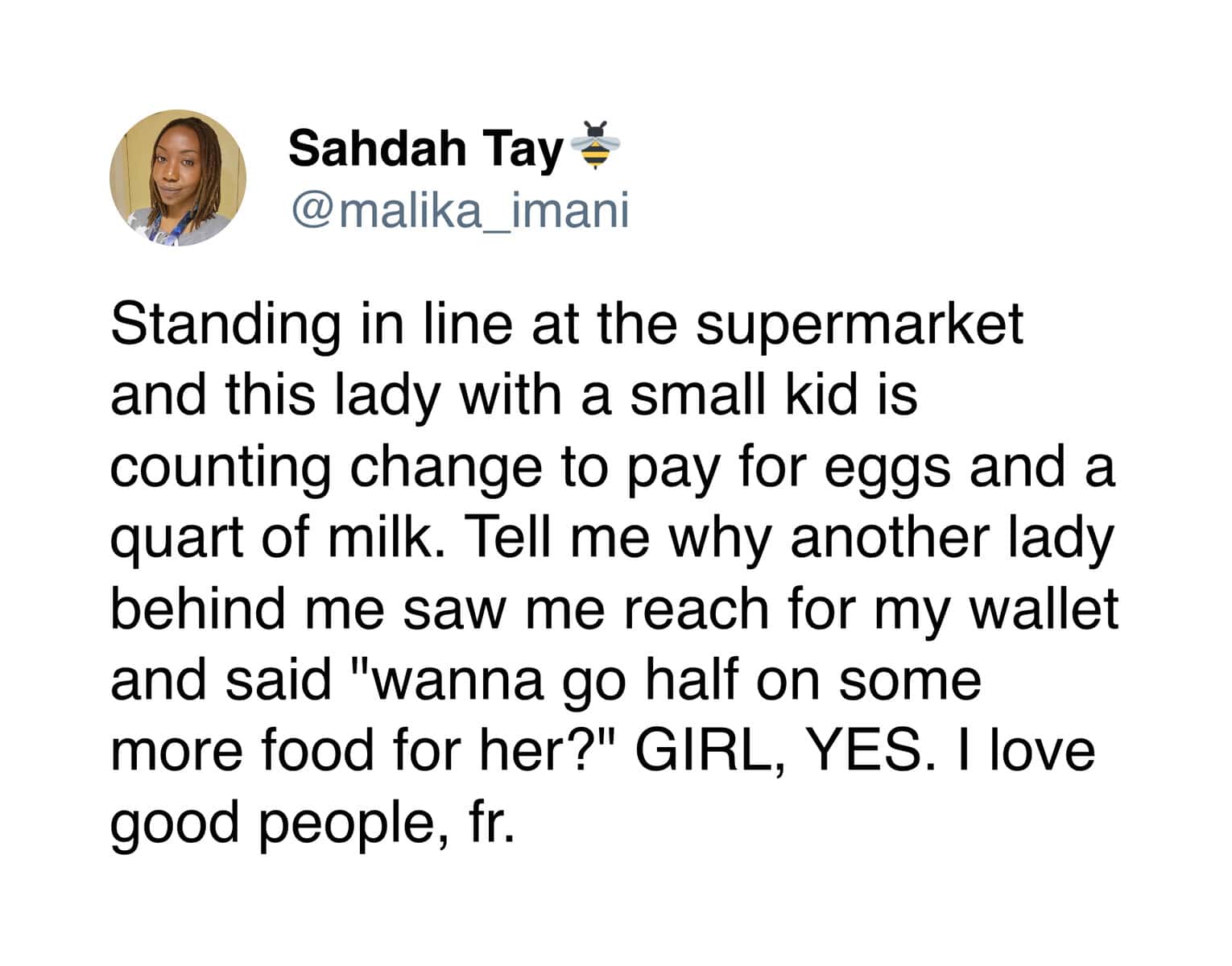Click the bee emoji beside the name

tap(596, 146)
